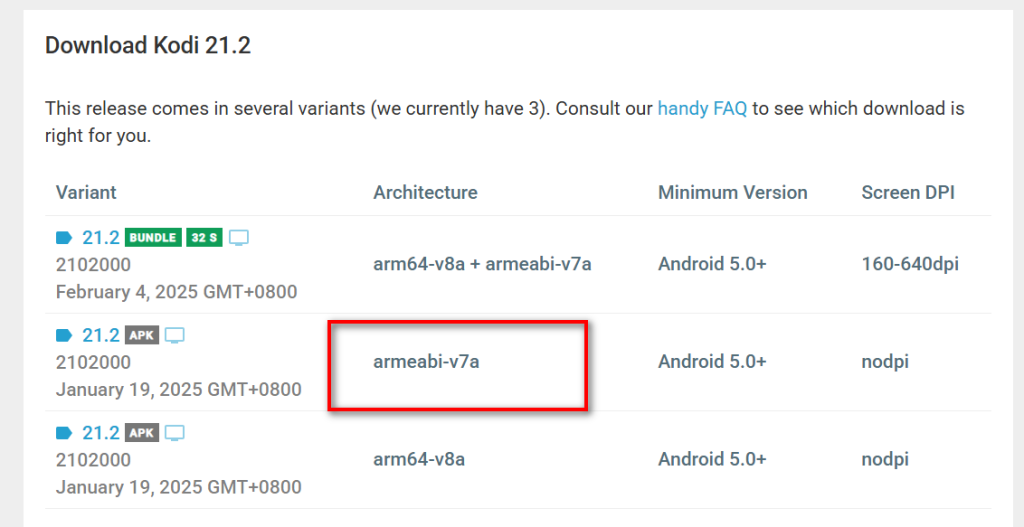Viewport: 1024px width, 527px height.
Task: Click the blue tag icon in BUNDLE row
Action: click(65, 238)
